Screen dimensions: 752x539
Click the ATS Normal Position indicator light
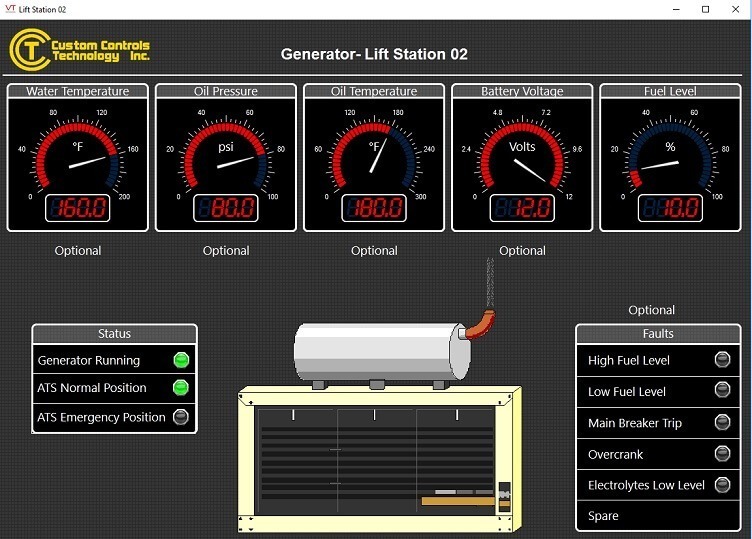pyautogui.click(x=181, y=388)
